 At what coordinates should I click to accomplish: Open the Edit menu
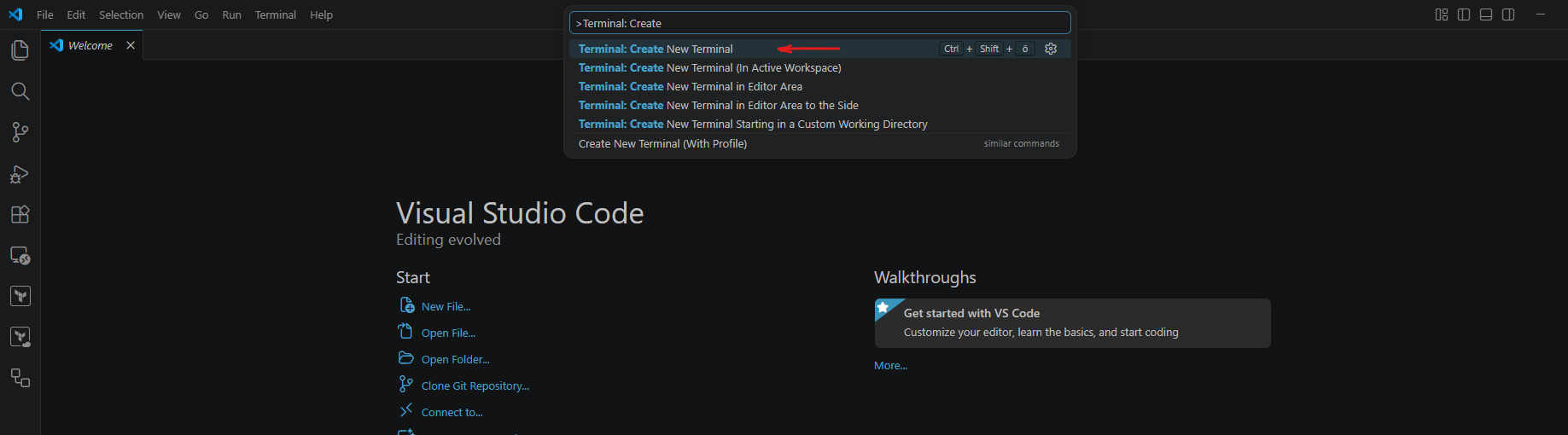[76, 14]
